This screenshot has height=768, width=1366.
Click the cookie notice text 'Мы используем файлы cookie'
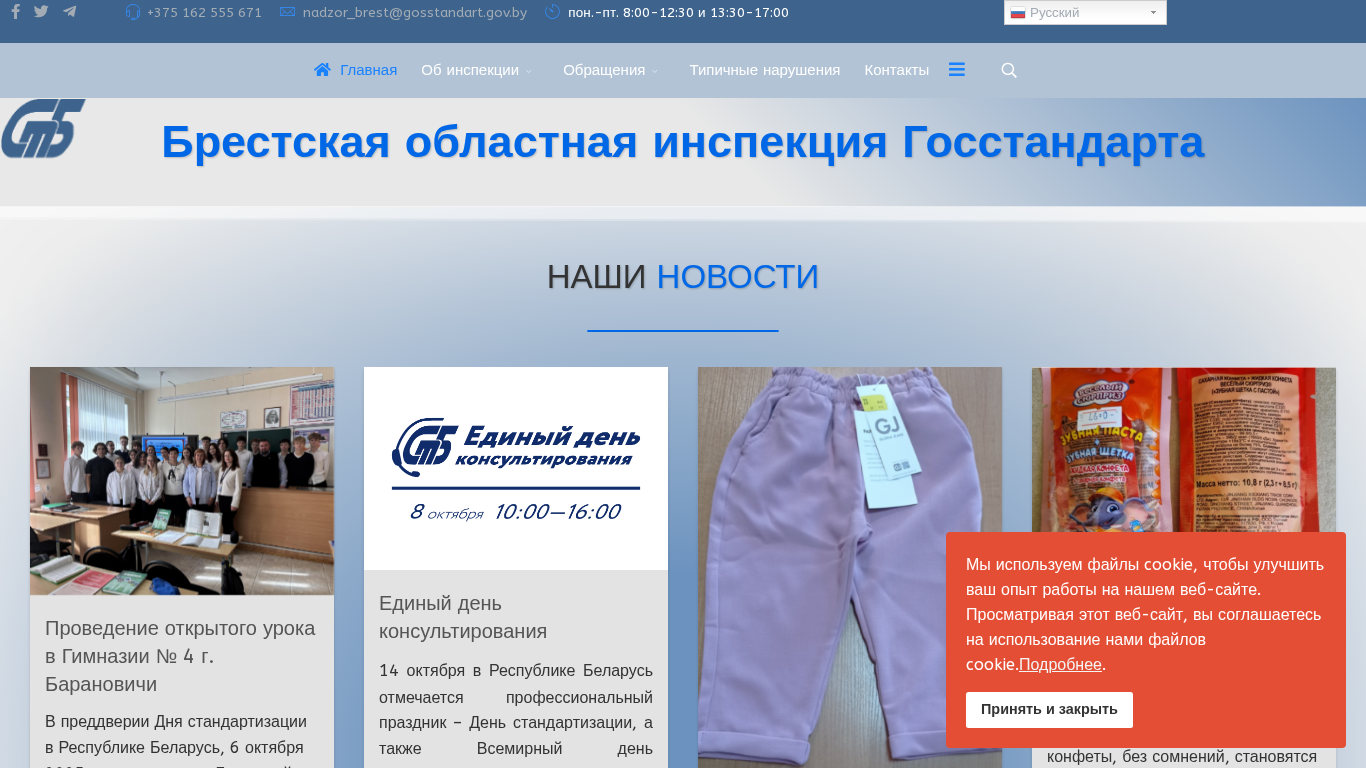tap(1145, 614)
